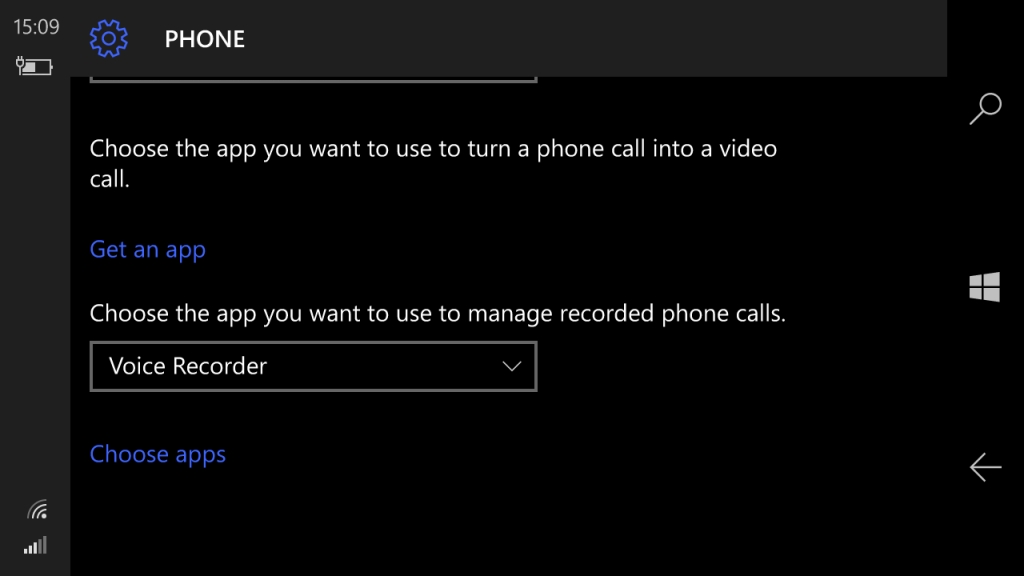
Task: Select the partially hidden dropdown under header
Action: 313,79
